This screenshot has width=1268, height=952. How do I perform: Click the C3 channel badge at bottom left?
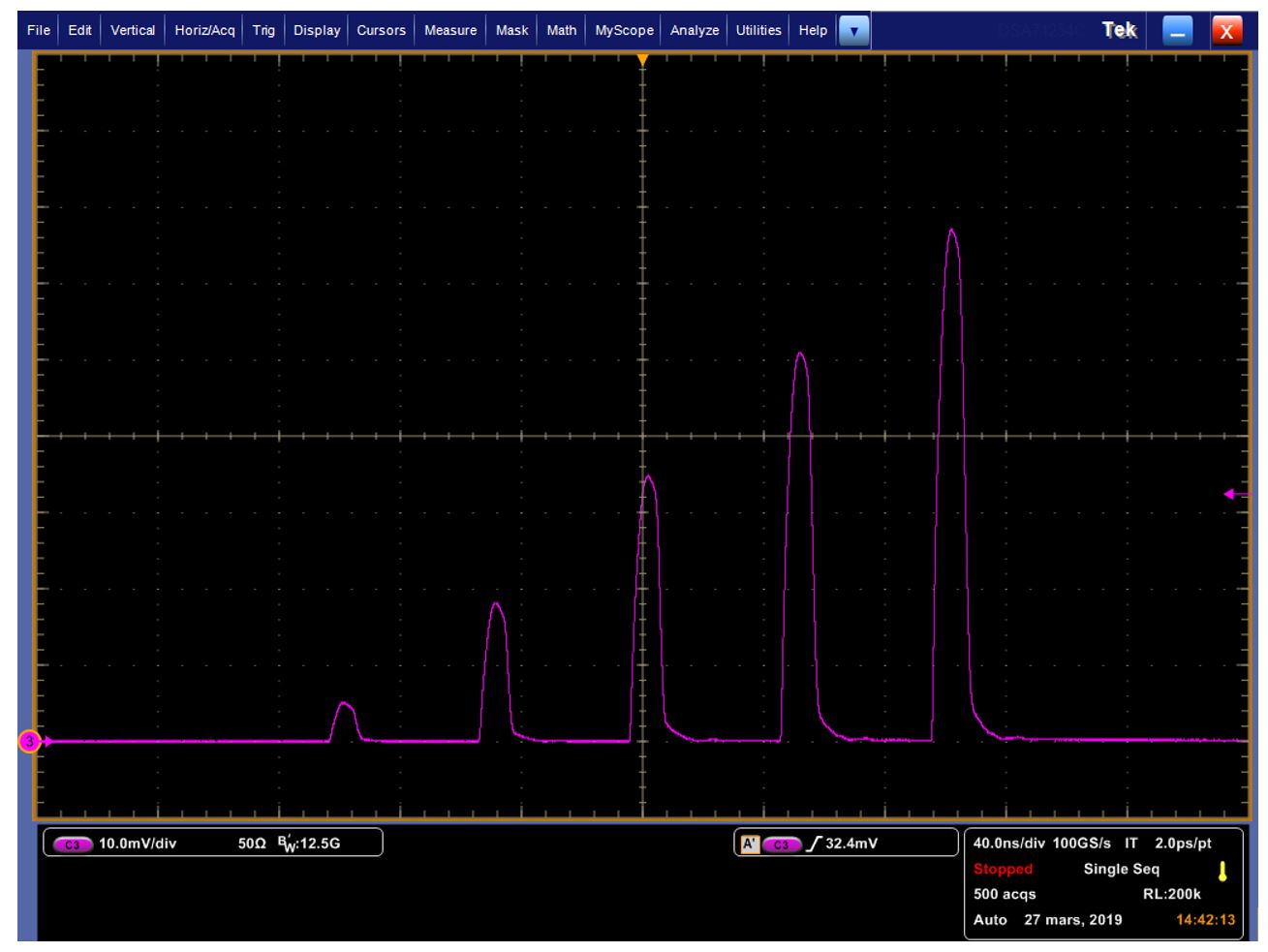[73, 844]
